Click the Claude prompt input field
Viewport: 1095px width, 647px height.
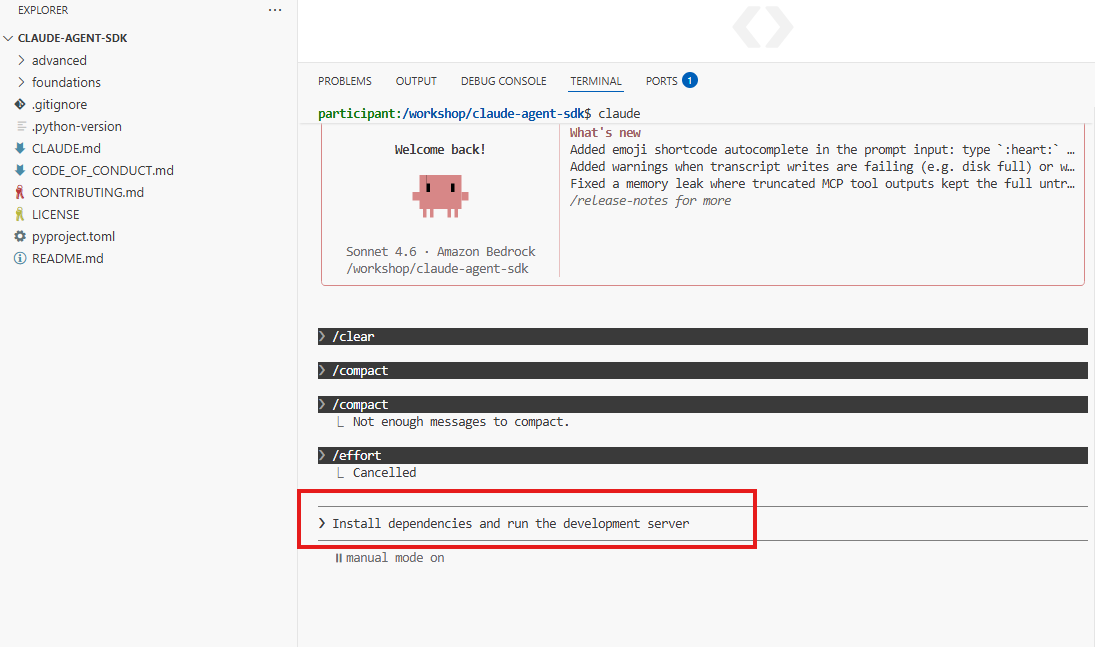[703, 523]
